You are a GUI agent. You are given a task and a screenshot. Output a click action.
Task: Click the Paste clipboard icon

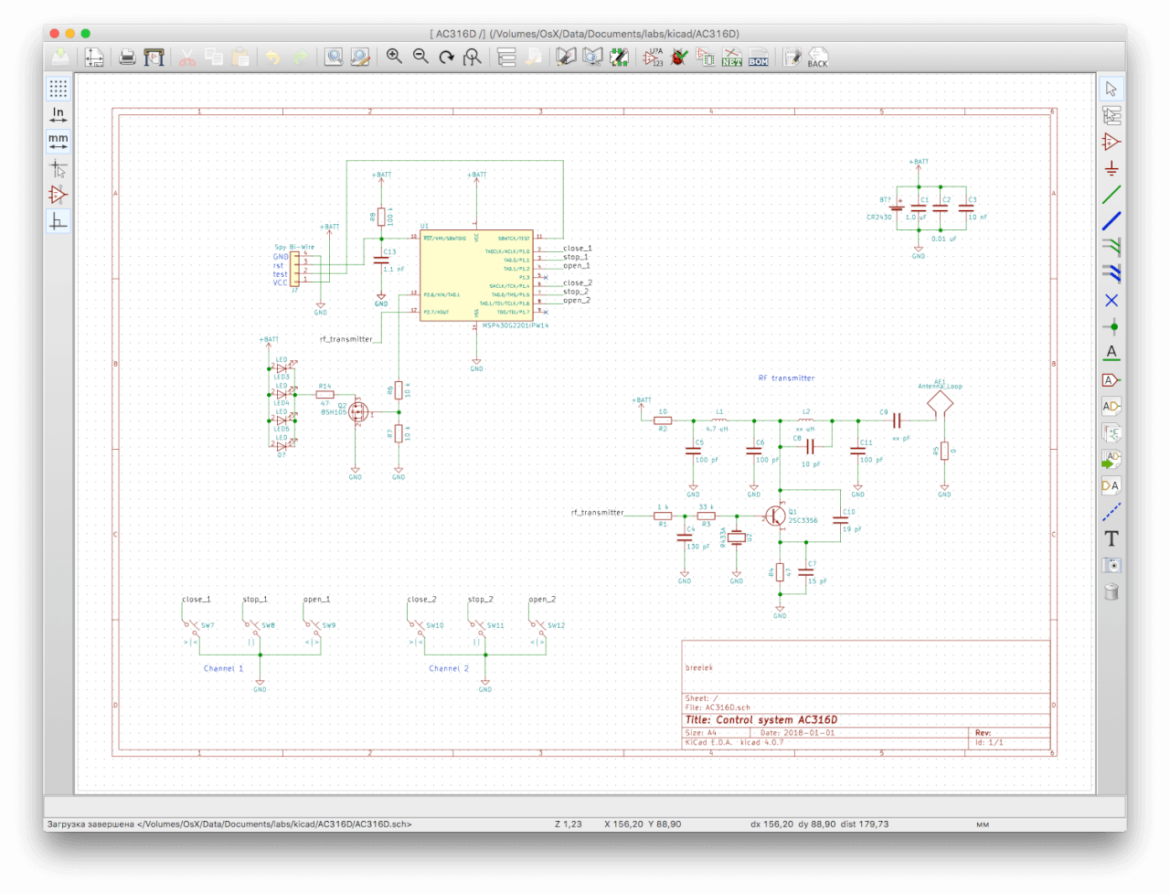click(x=240, y=57)
